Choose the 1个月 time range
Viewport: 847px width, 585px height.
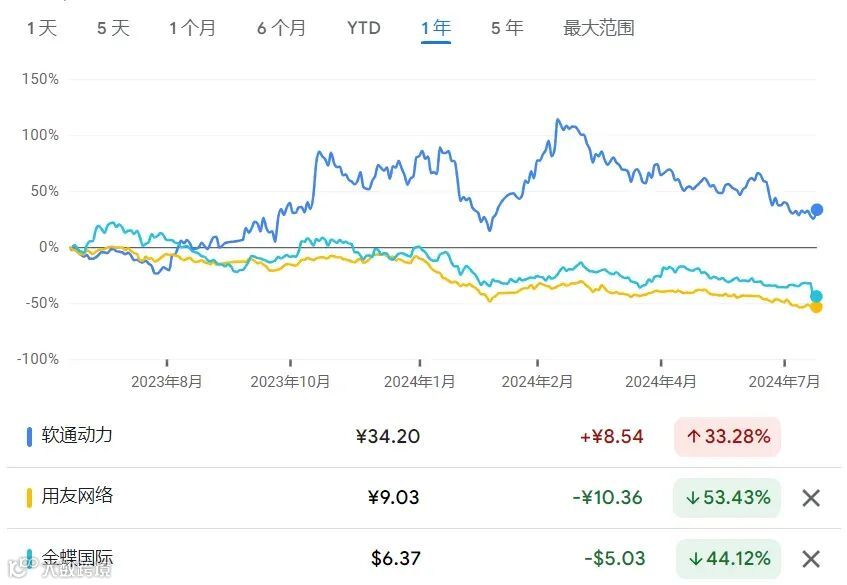192,28
